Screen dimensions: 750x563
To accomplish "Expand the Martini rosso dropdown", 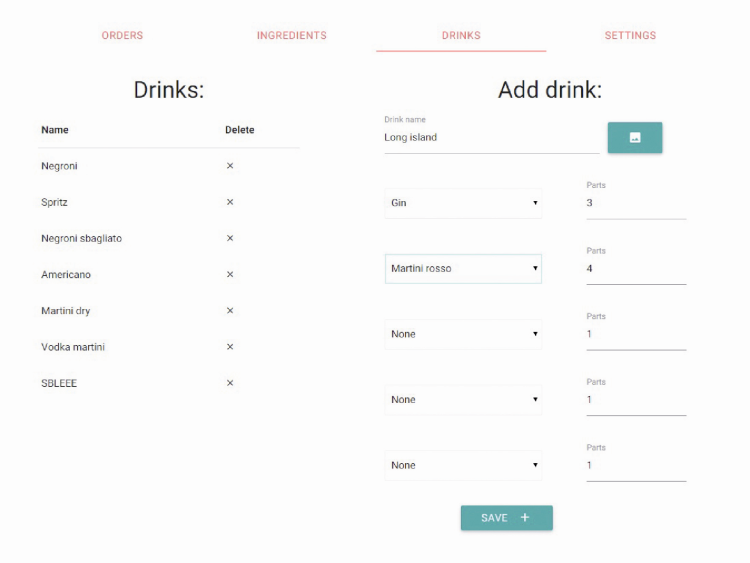I will (x=463, y=268).
